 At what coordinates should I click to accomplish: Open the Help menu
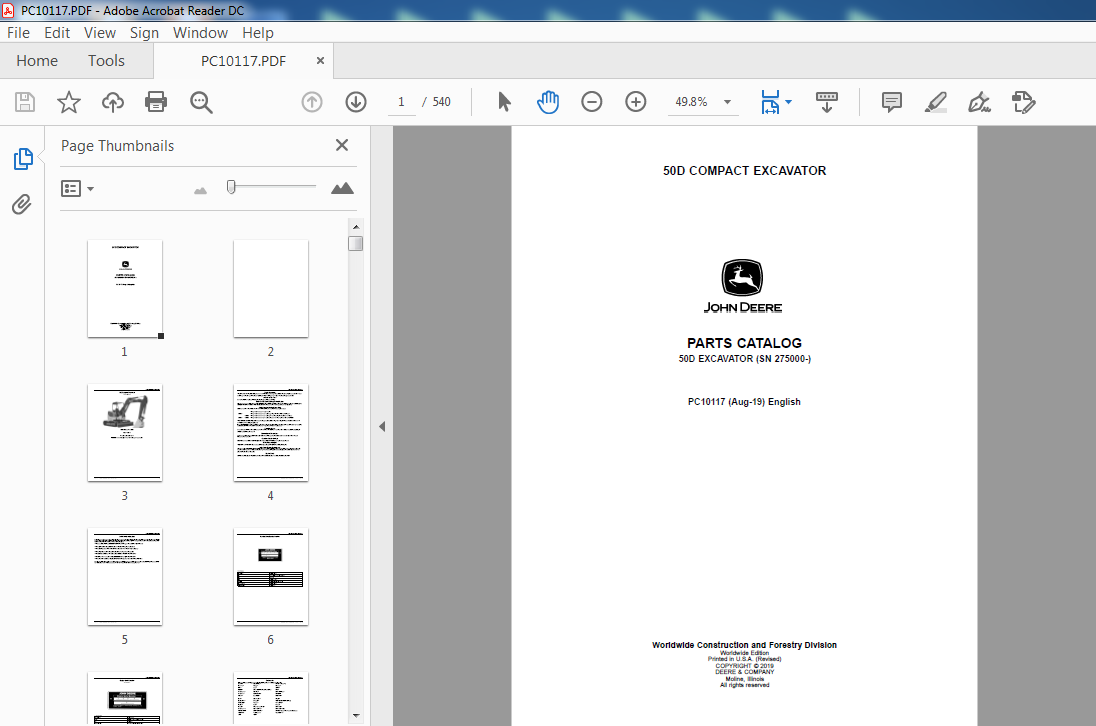click(x=258, y=33)
